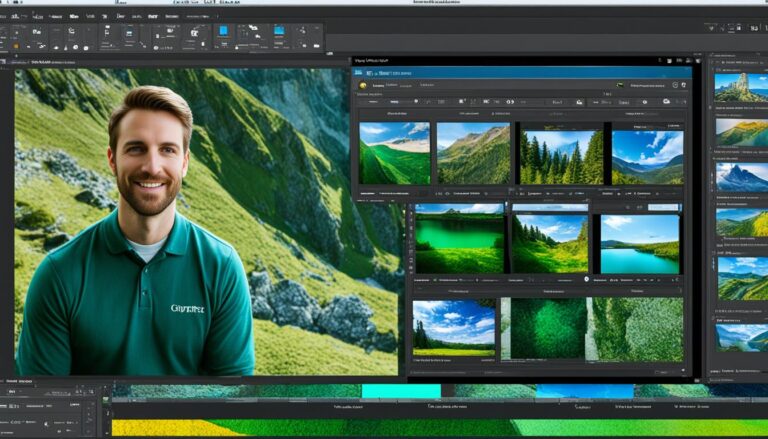This screenshot has height=439, width=768.
Task: Click the yellow round icon in media browser header
Action: coord(362,85)
